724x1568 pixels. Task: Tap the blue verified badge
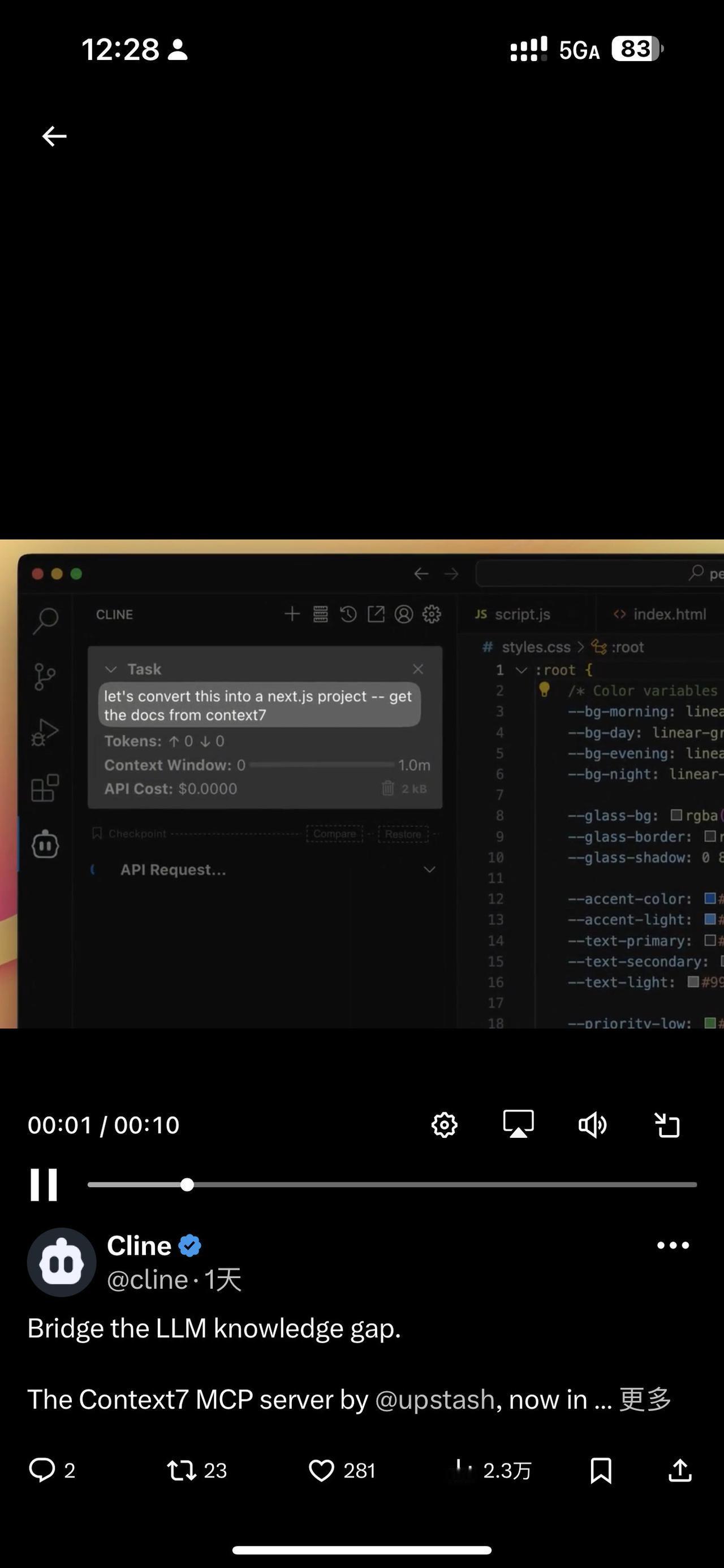(x=190, y=1246)
